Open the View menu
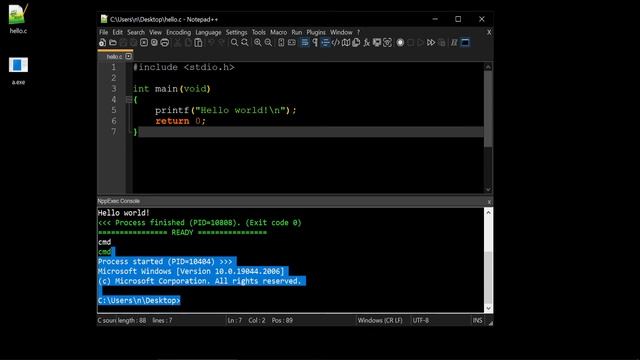This screenshot has height=360, width=640. click(x=155, y=32)
